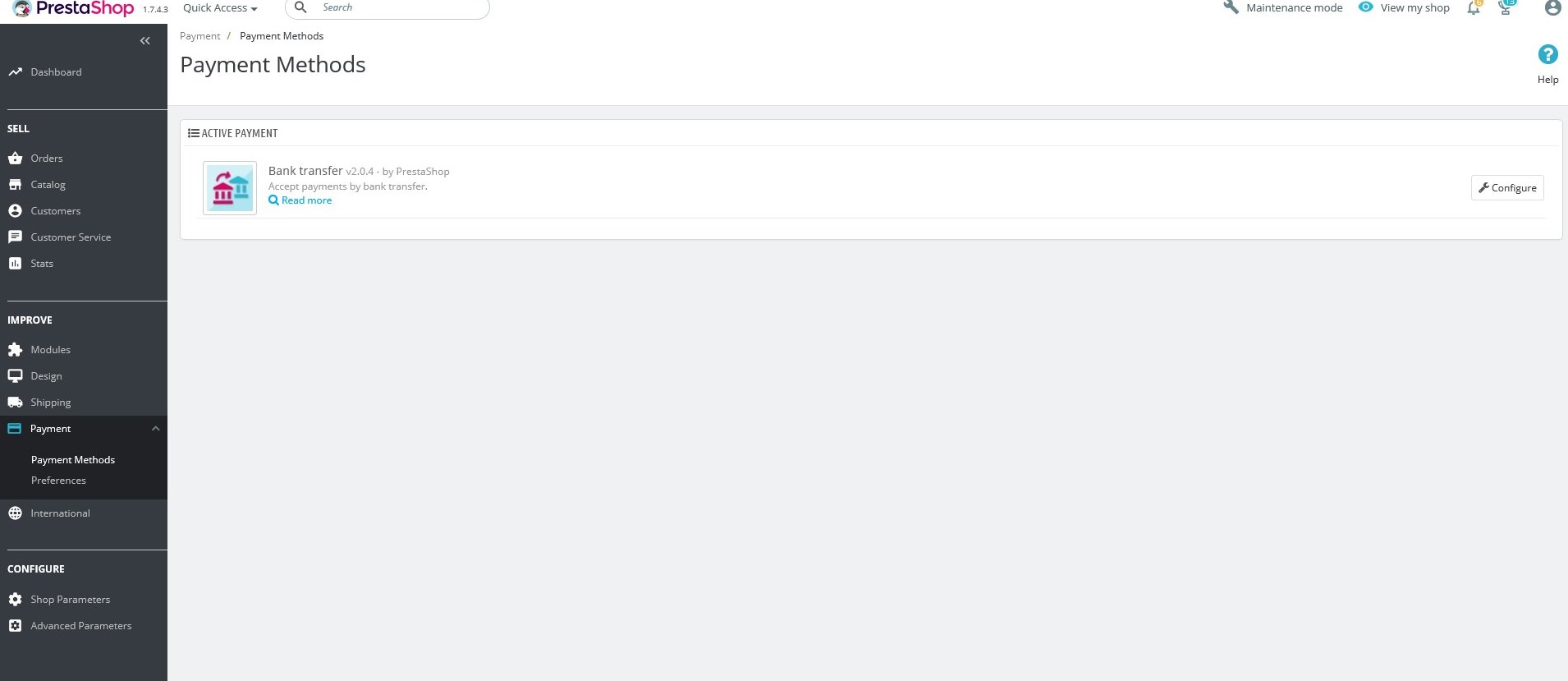Click the Bank transfer module logo

click(x=230, y=188)
